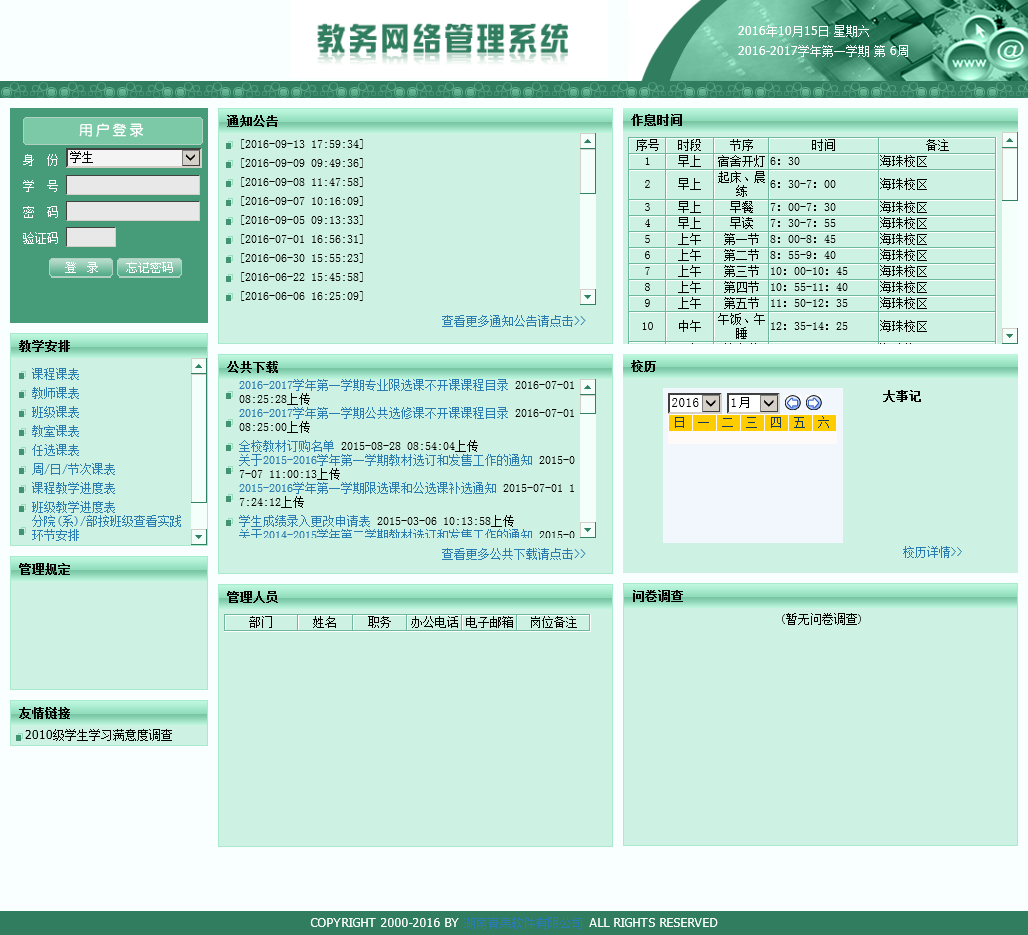Click the 登录 login button
The height and width of the screenshot is (935, 1028).
81,268
